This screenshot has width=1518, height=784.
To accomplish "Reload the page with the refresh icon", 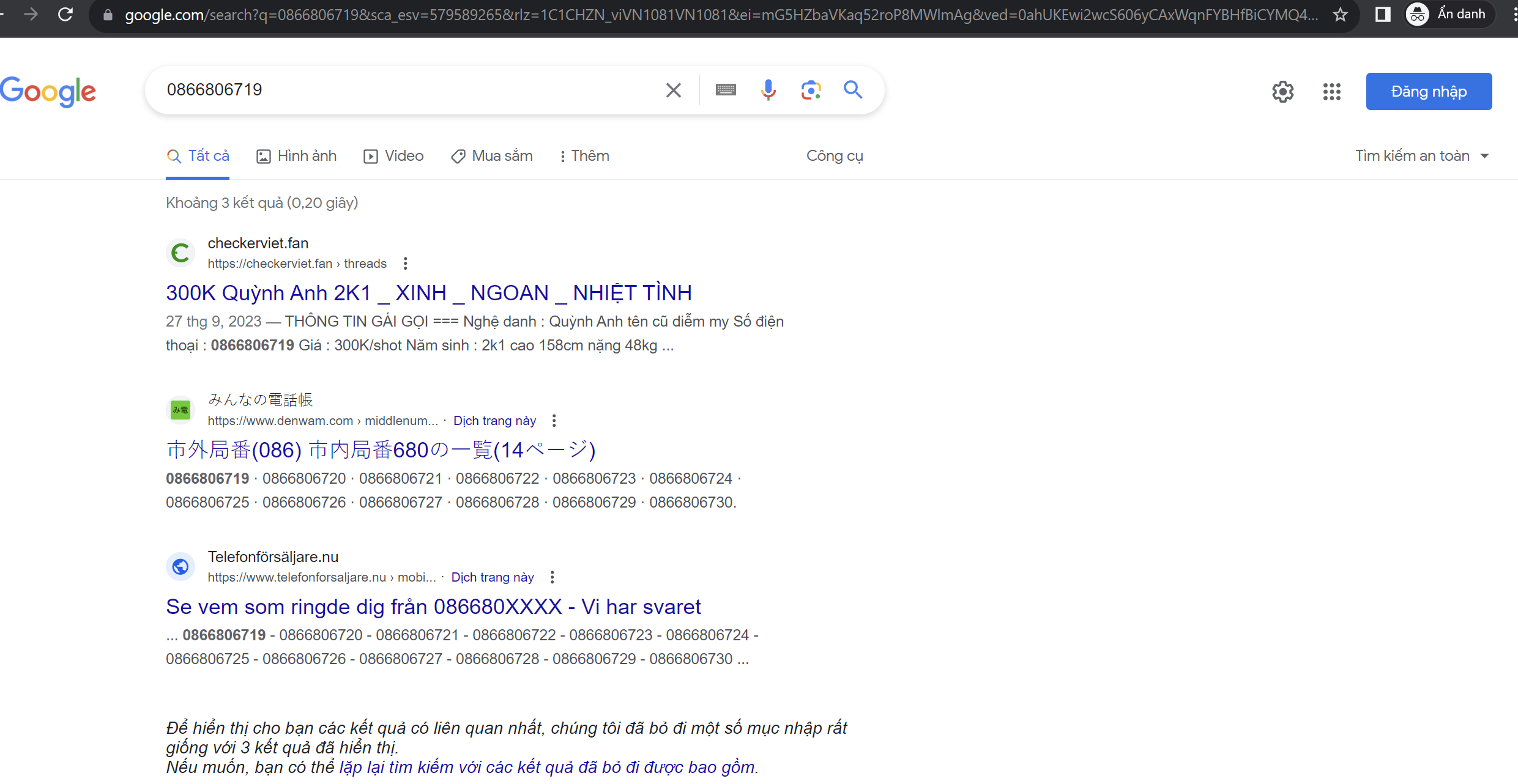I will point(65,14).
